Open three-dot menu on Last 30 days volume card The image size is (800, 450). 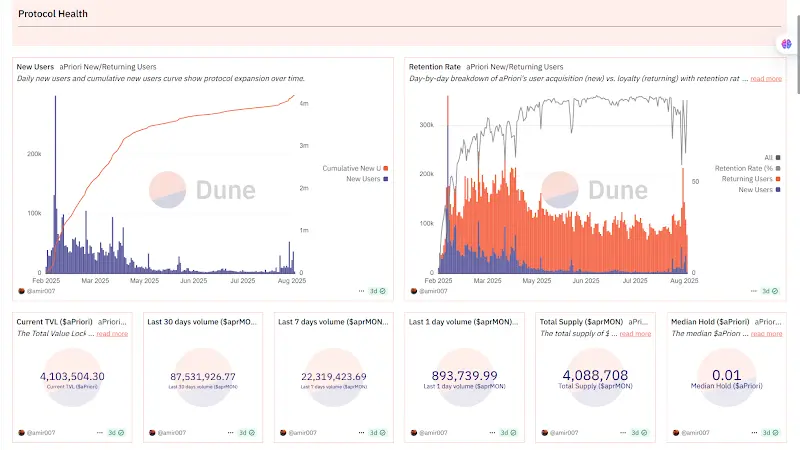click(231, 433)
